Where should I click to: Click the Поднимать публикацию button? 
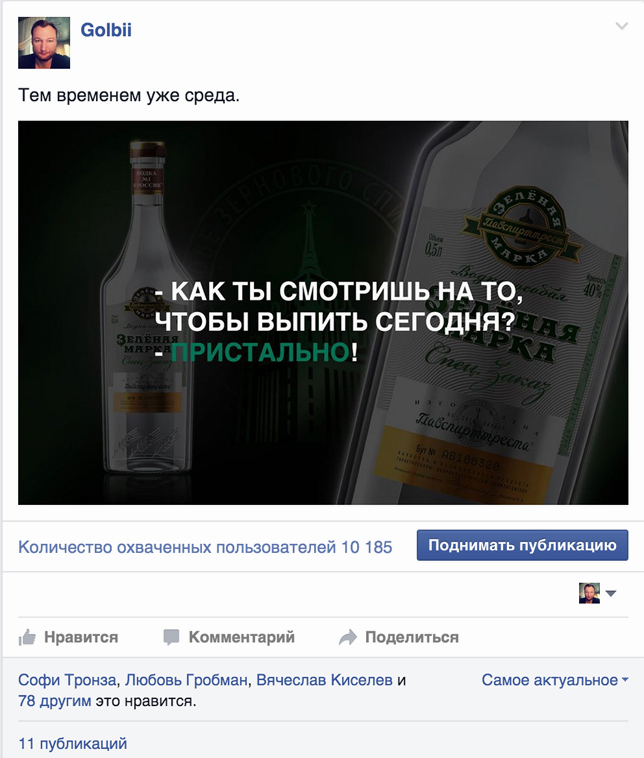coord(523,545)
